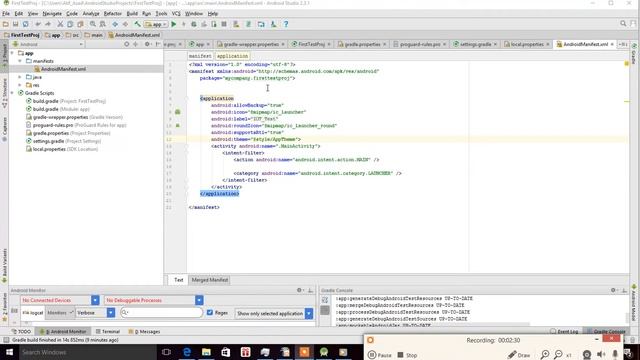
Task: Toggle microphone in the recorder toolbar
Action: click(615, 355)
